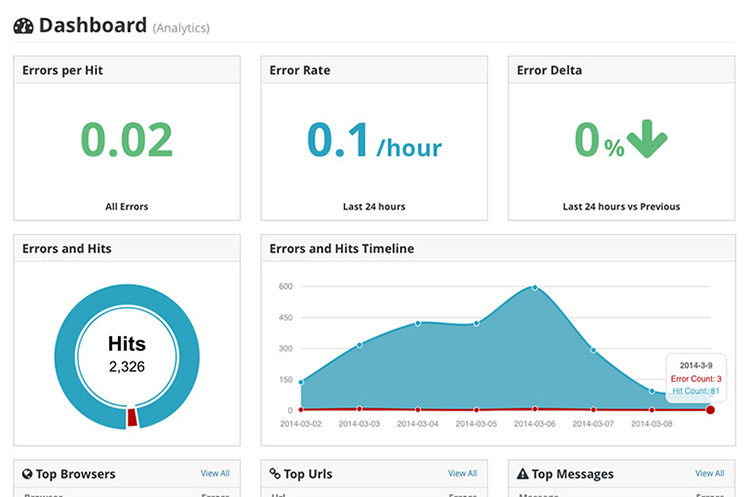This screenshot has height=497, width=750.
Task: Click the 600 y-axis label
Action: coord(286,287)
